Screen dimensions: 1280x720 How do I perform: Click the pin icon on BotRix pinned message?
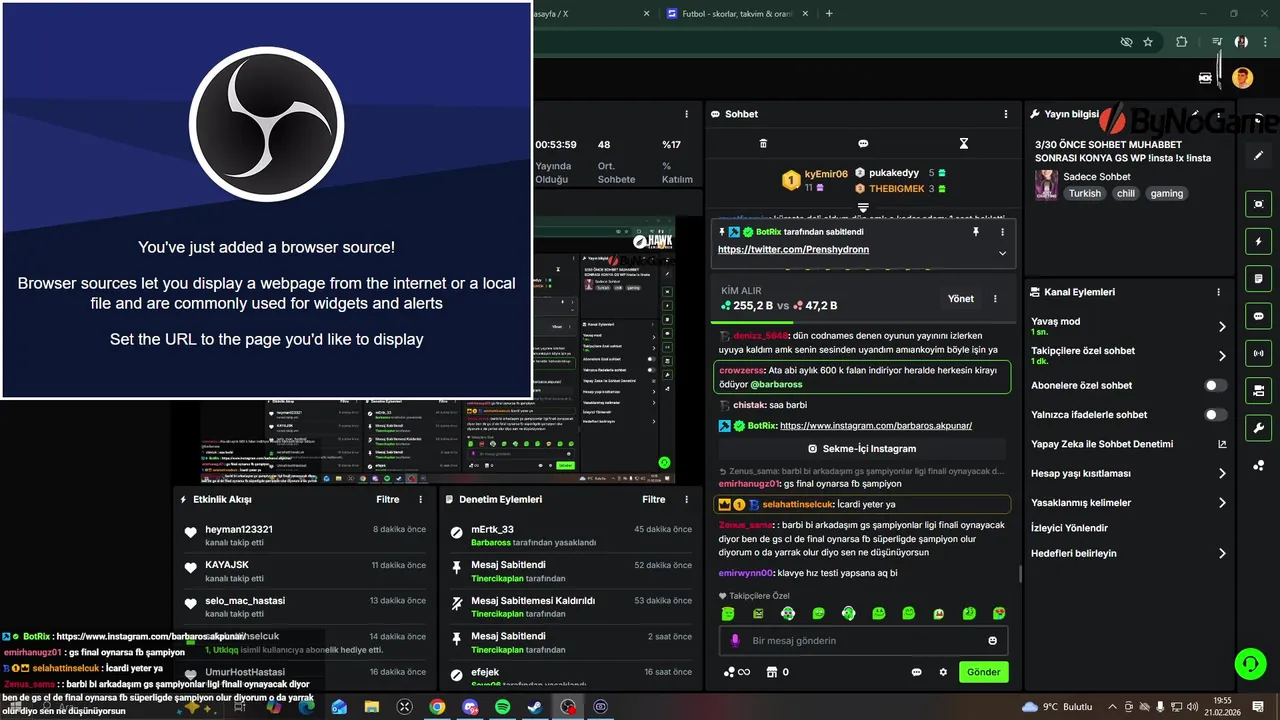coord(976,231)
